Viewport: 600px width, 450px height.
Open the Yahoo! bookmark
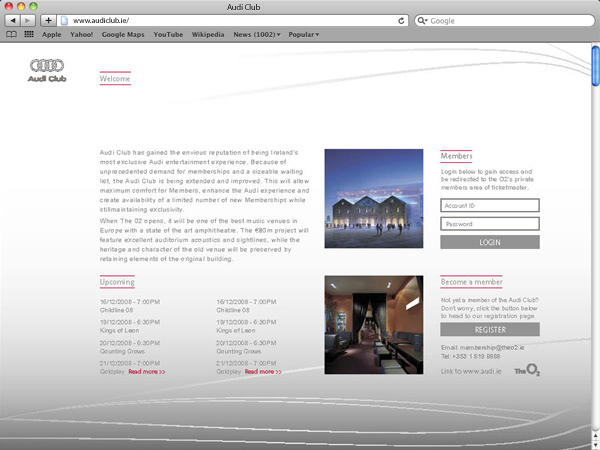82,34
